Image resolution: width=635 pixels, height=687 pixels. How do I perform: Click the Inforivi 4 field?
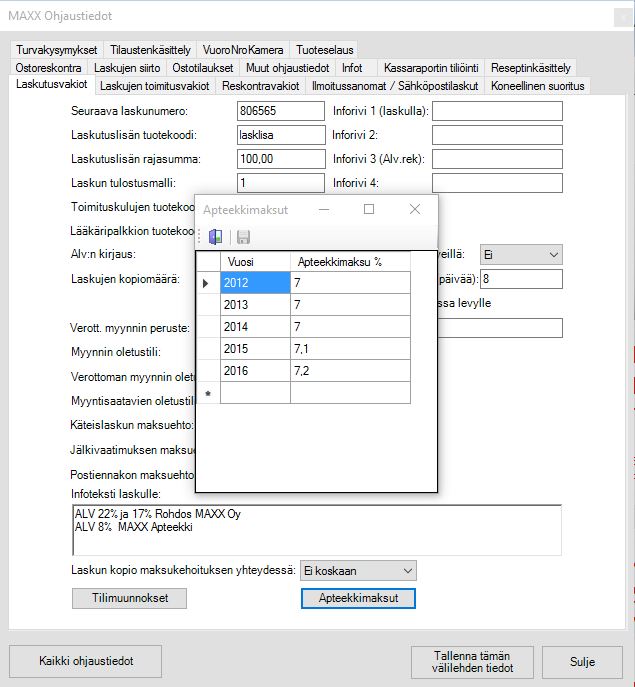497,183
